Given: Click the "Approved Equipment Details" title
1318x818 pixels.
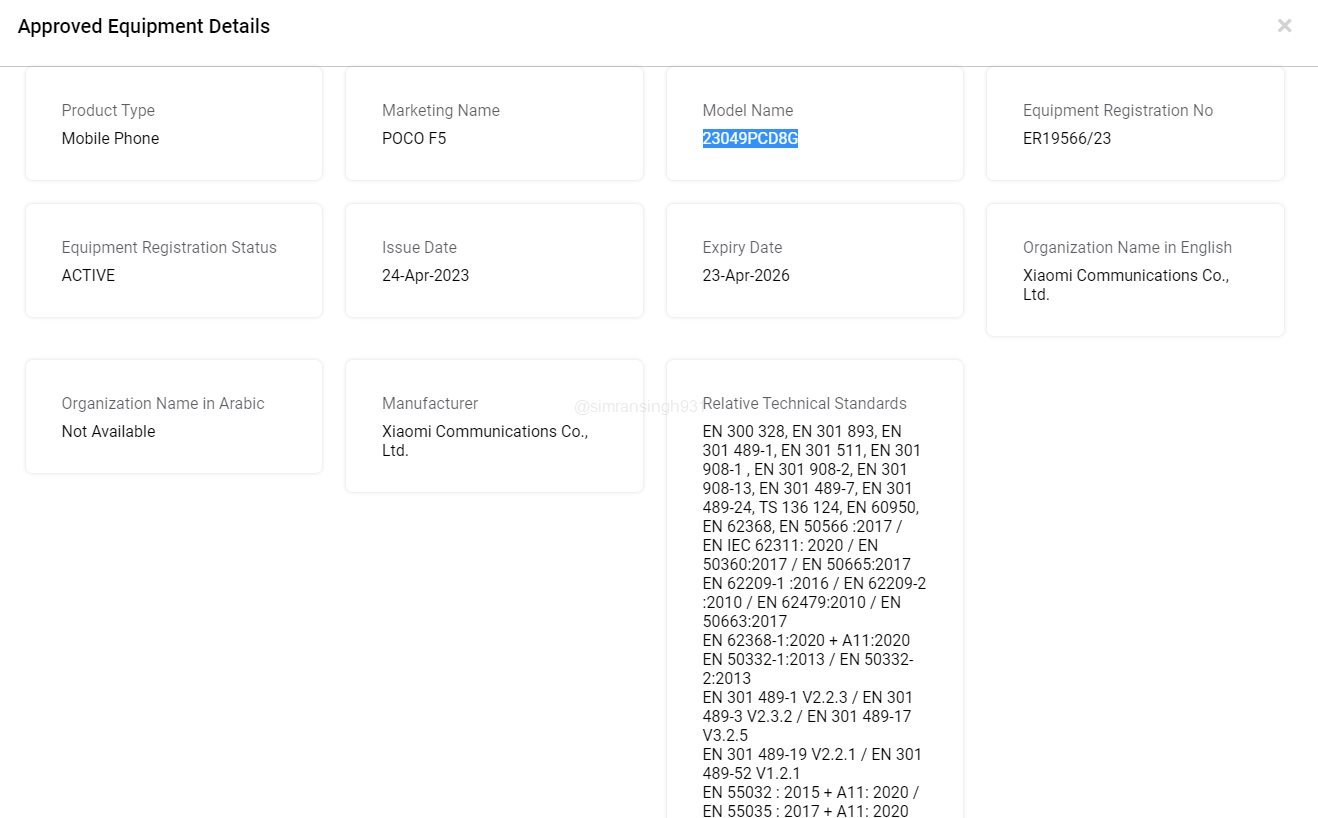Looking at the screenshot, I should click(144, 27).
